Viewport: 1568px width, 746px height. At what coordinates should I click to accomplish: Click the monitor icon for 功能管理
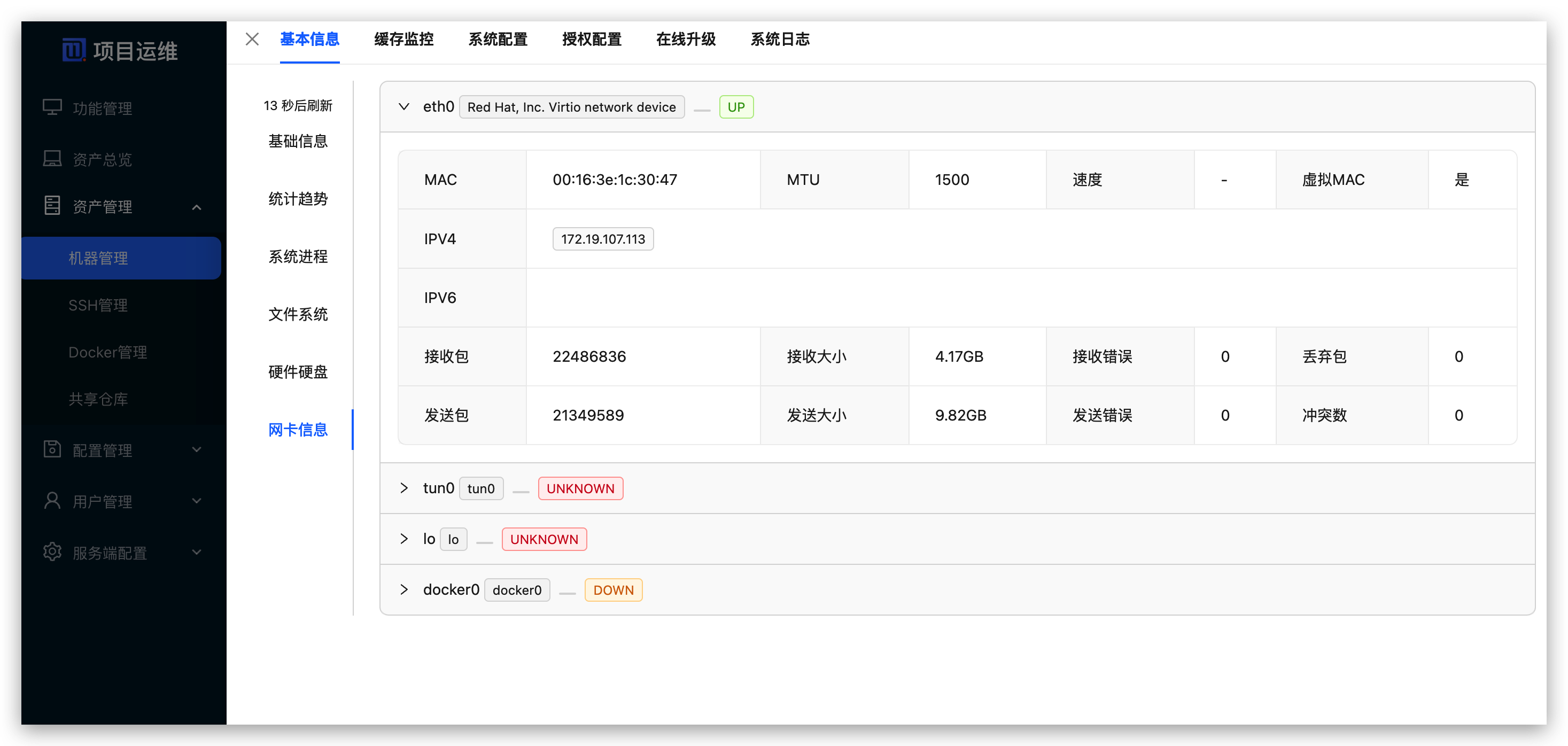[x=52, y=108]
